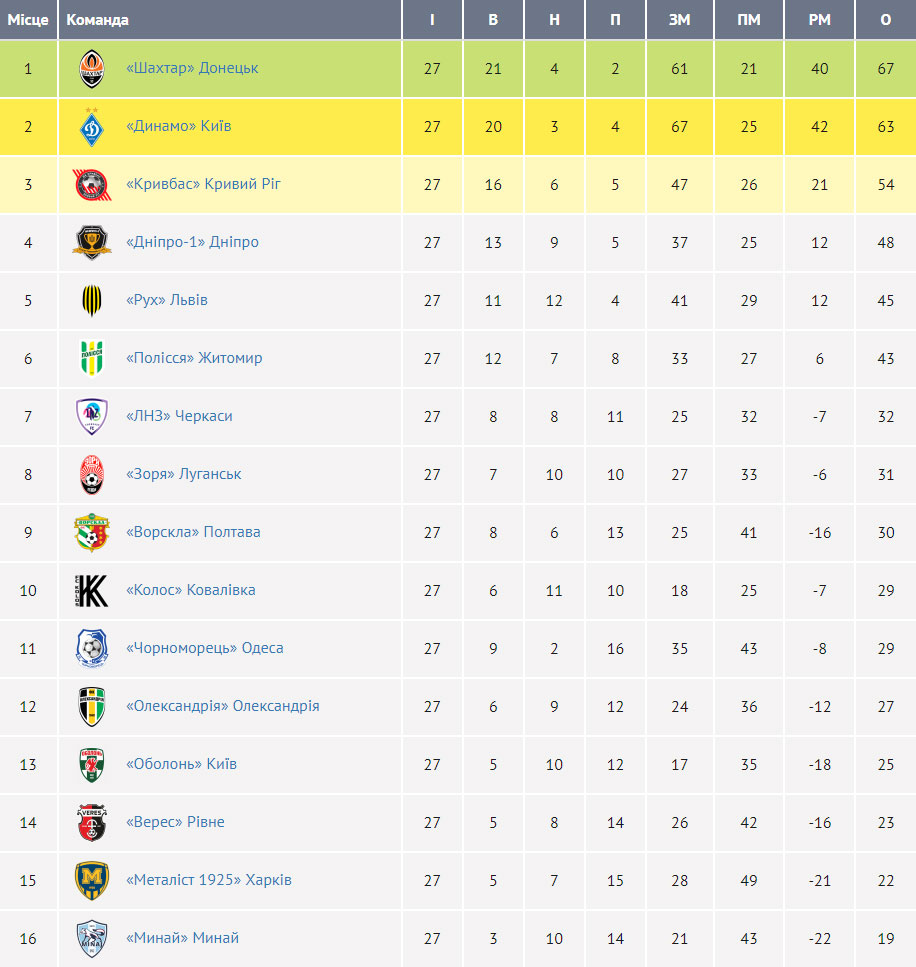This screenshot has height=967, width=916.
Task: Open the «Оболонь» Київ team link
Action: 181,763
